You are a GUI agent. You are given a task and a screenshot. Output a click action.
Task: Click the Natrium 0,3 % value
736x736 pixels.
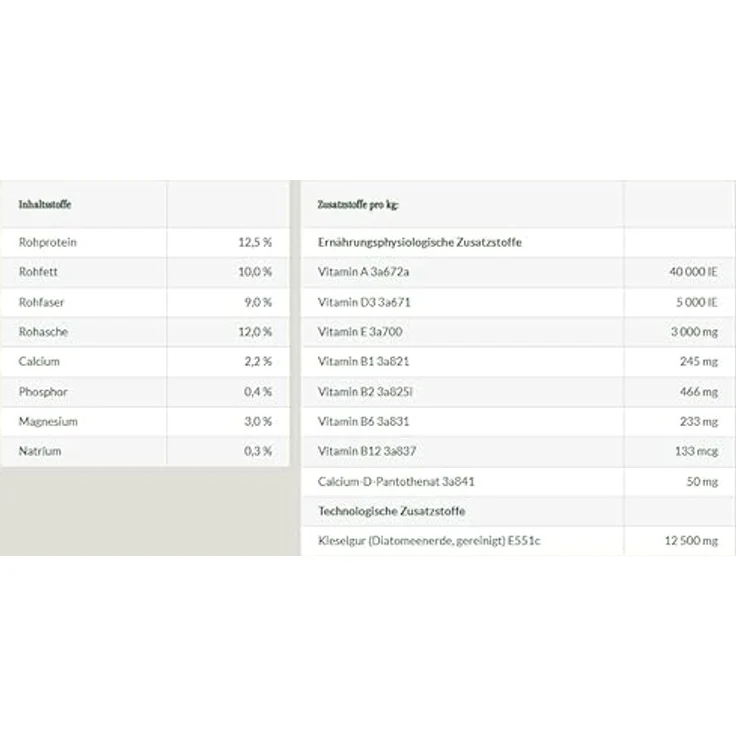[x=258, y=451]
